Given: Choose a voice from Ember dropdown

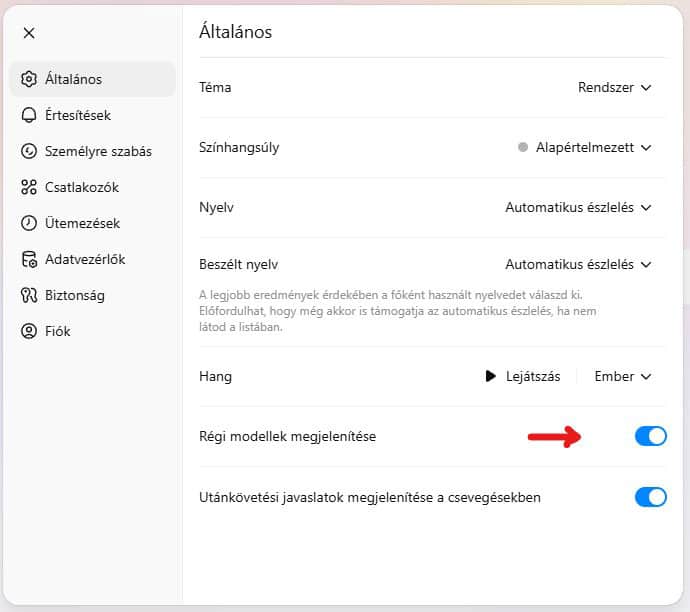Looking at the screenshot, I should click(622, 377).
